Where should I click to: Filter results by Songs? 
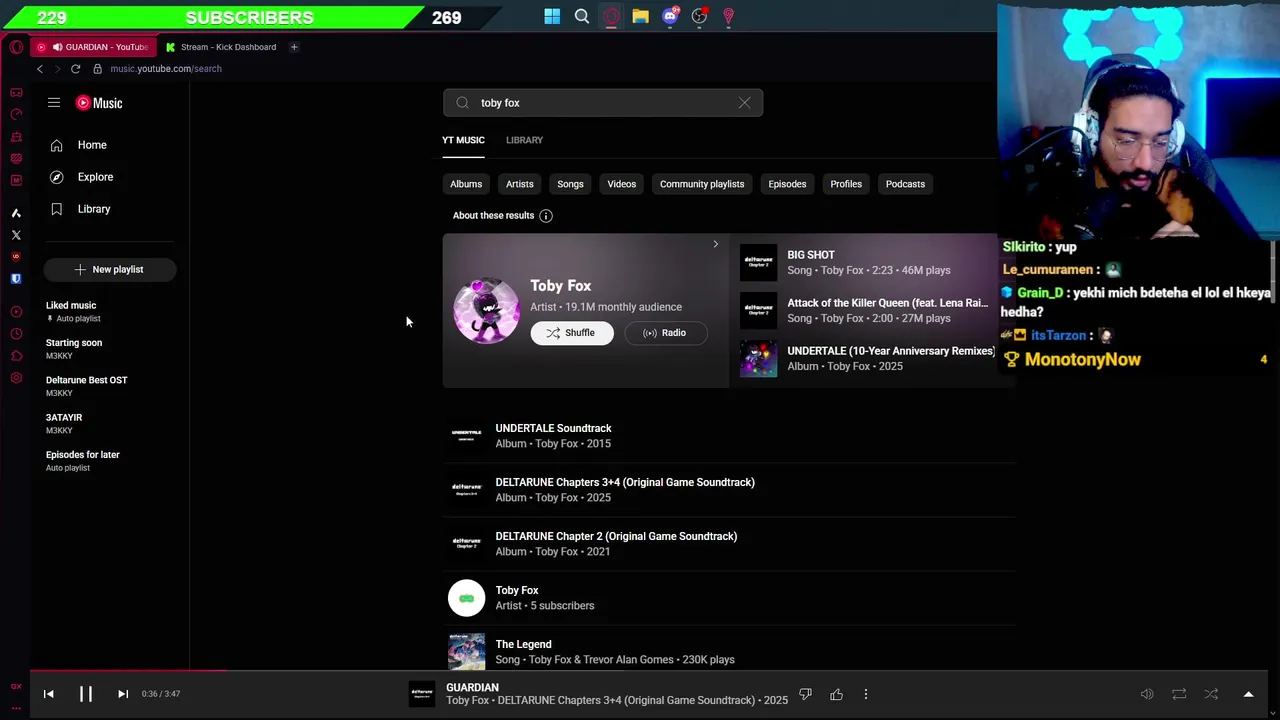570,184
